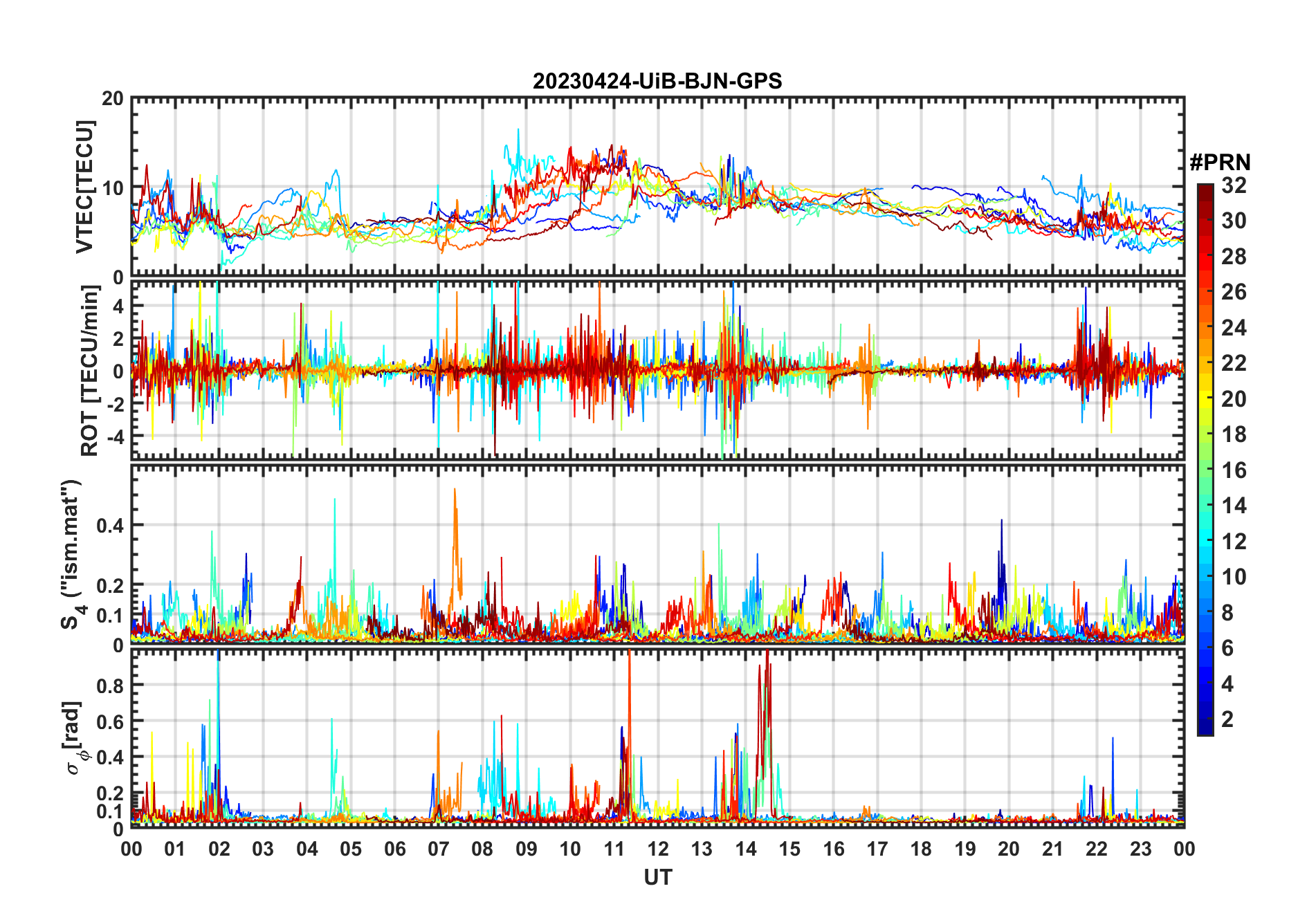Select the VTEC[TECU] y-axis label

coord(84,187)
